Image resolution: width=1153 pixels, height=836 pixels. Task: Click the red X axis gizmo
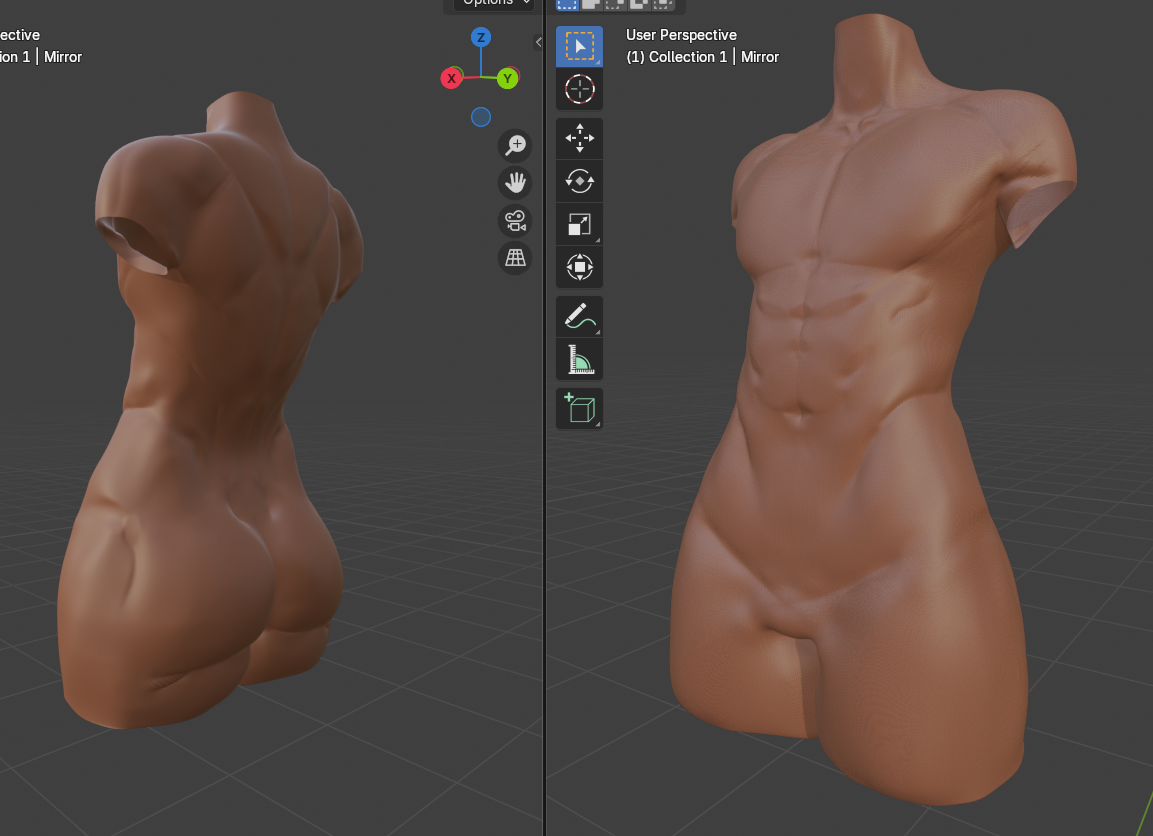coord(451,78)
